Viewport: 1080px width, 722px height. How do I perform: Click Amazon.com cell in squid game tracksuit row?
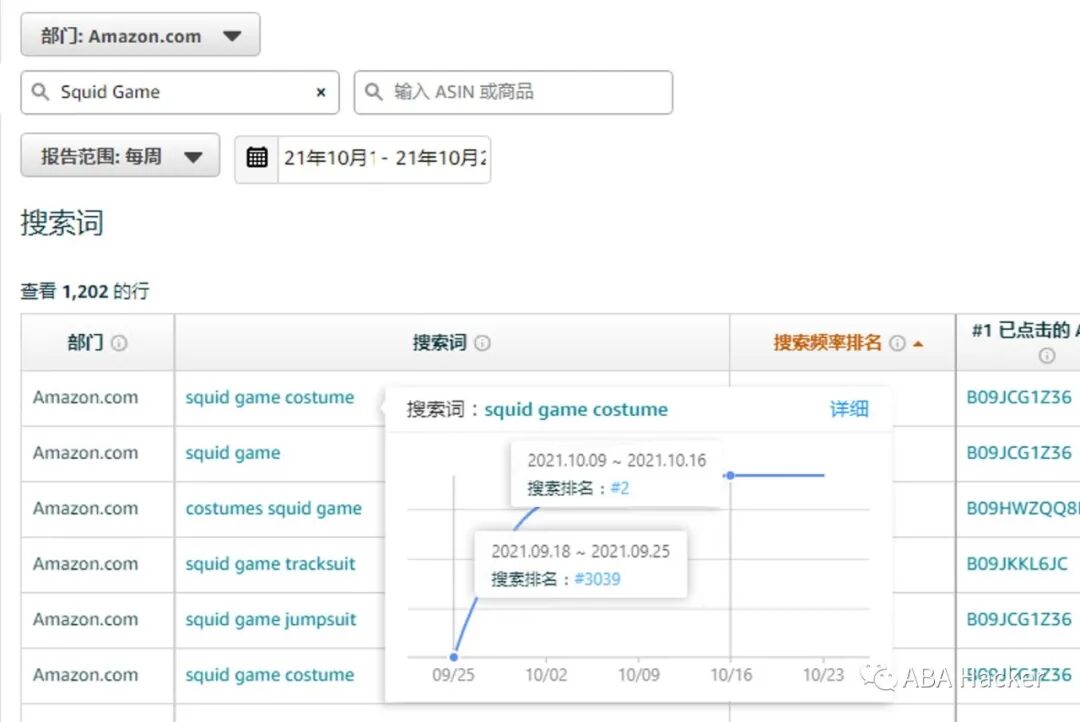tap(97, 564)
